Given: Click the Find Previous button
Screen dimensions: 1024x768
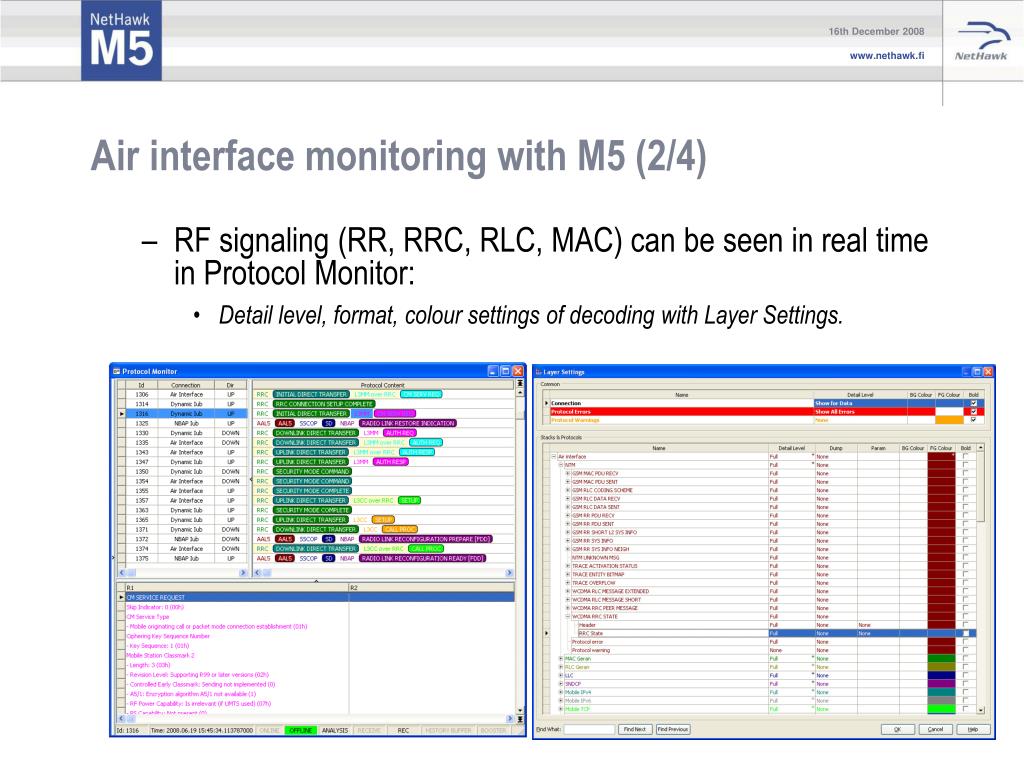Looking at the screenshot, I should 673,729.
